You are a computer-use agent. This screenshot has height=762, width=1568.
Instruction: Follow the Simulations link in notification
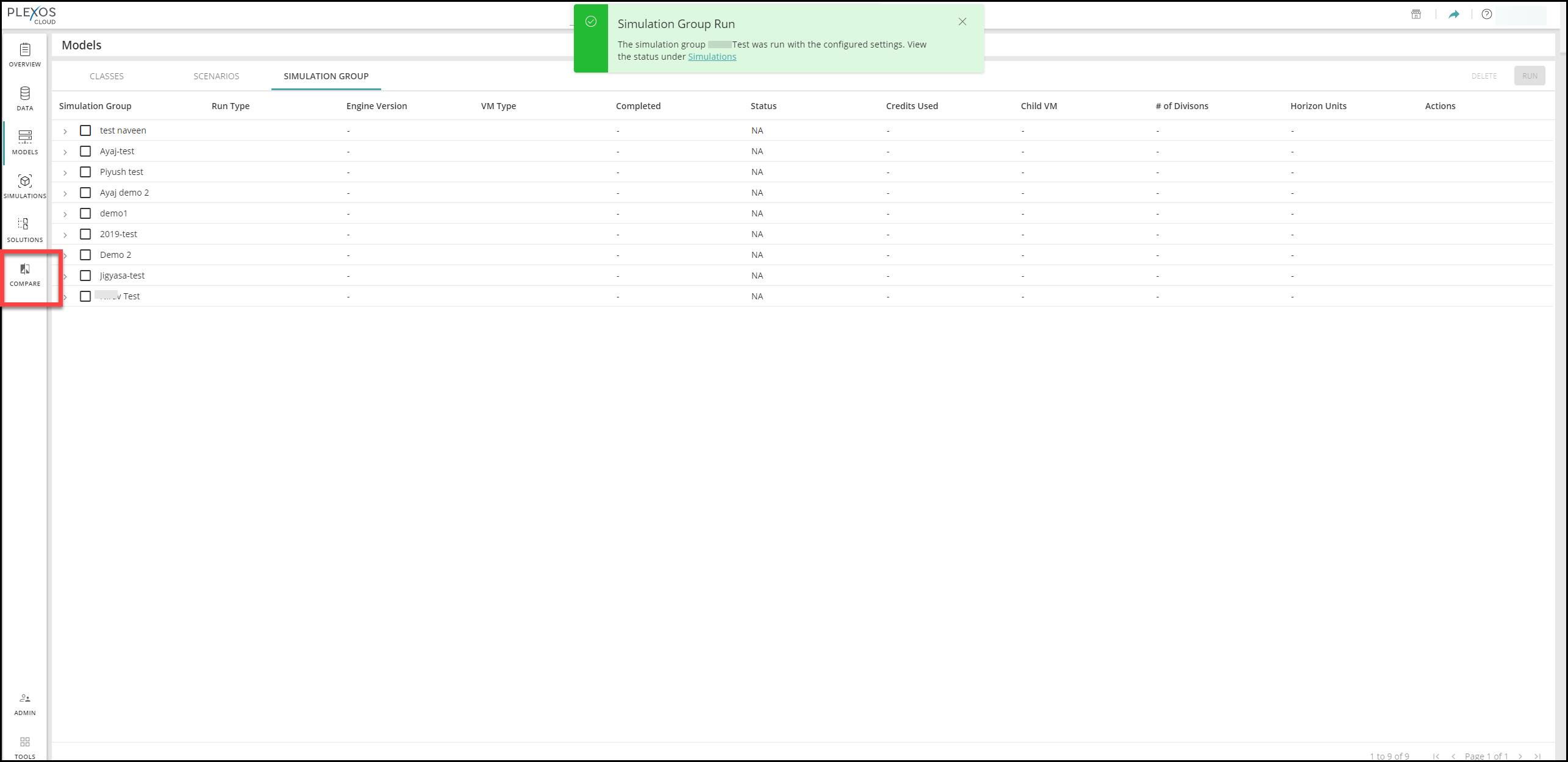(712, 57)
